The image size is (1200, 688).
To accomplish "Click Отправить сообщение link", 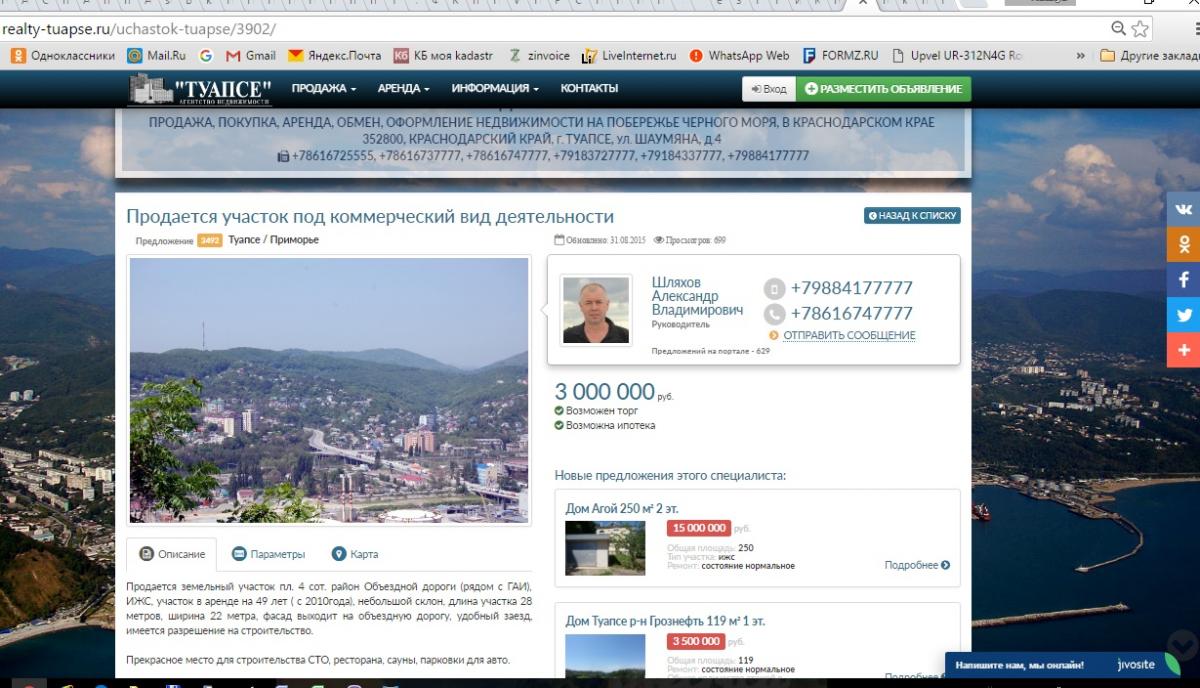I will (x=848, y=335).
